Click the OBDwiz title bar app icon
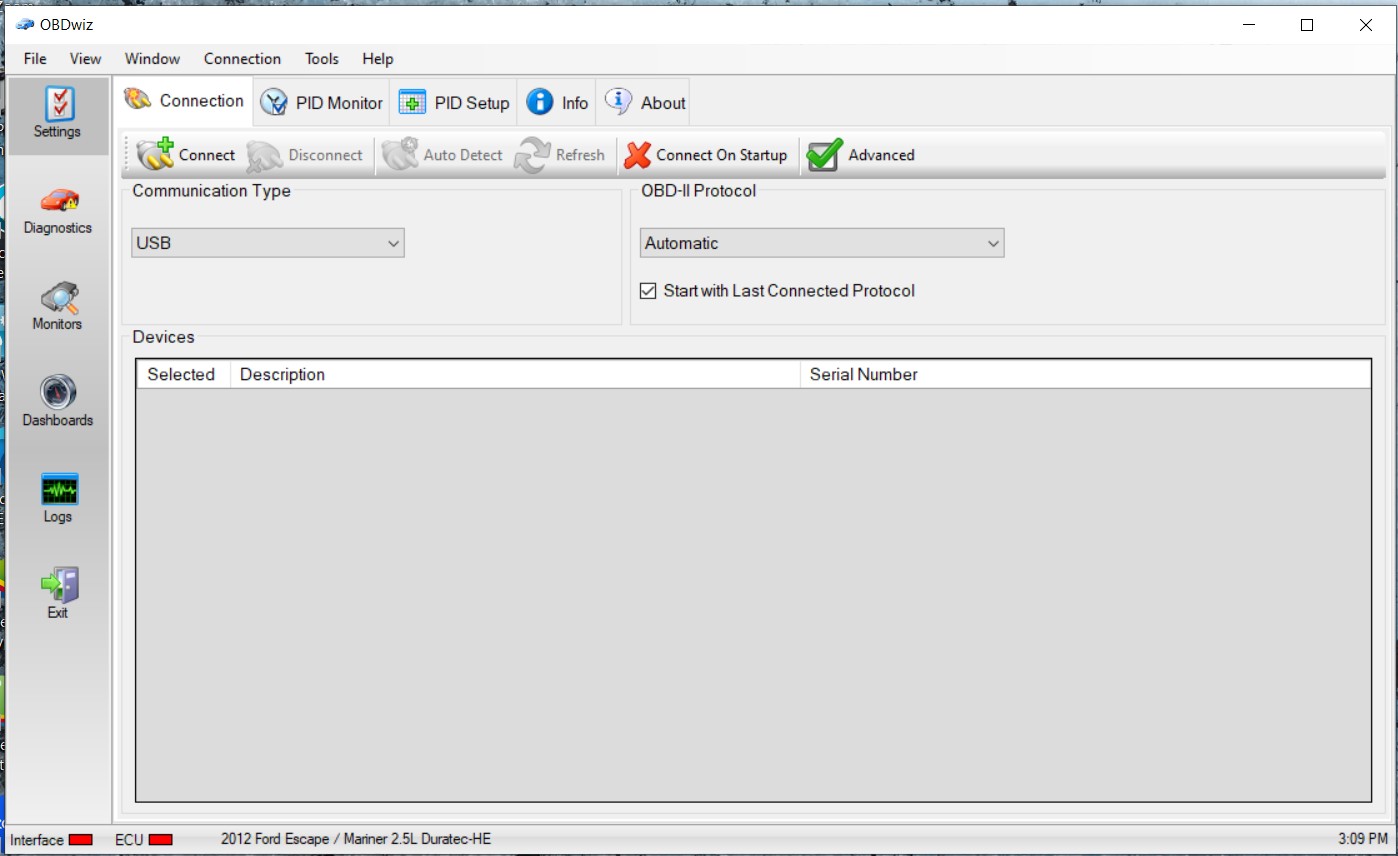Image resolution: width=1398 pixels, height=856 pixels. point(24,25)
